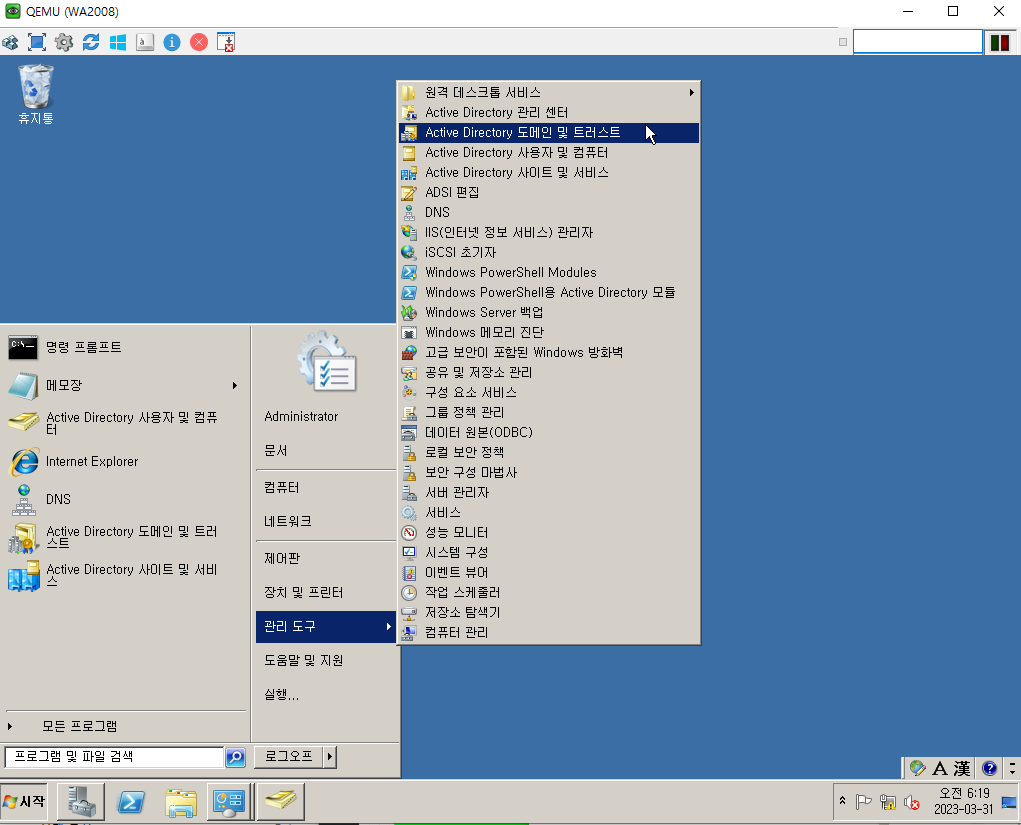The width and height of the screenshot is (1021, 825).
Task: Click the 프로그램 및 파일 검색 search box
Action: (114, 757)
